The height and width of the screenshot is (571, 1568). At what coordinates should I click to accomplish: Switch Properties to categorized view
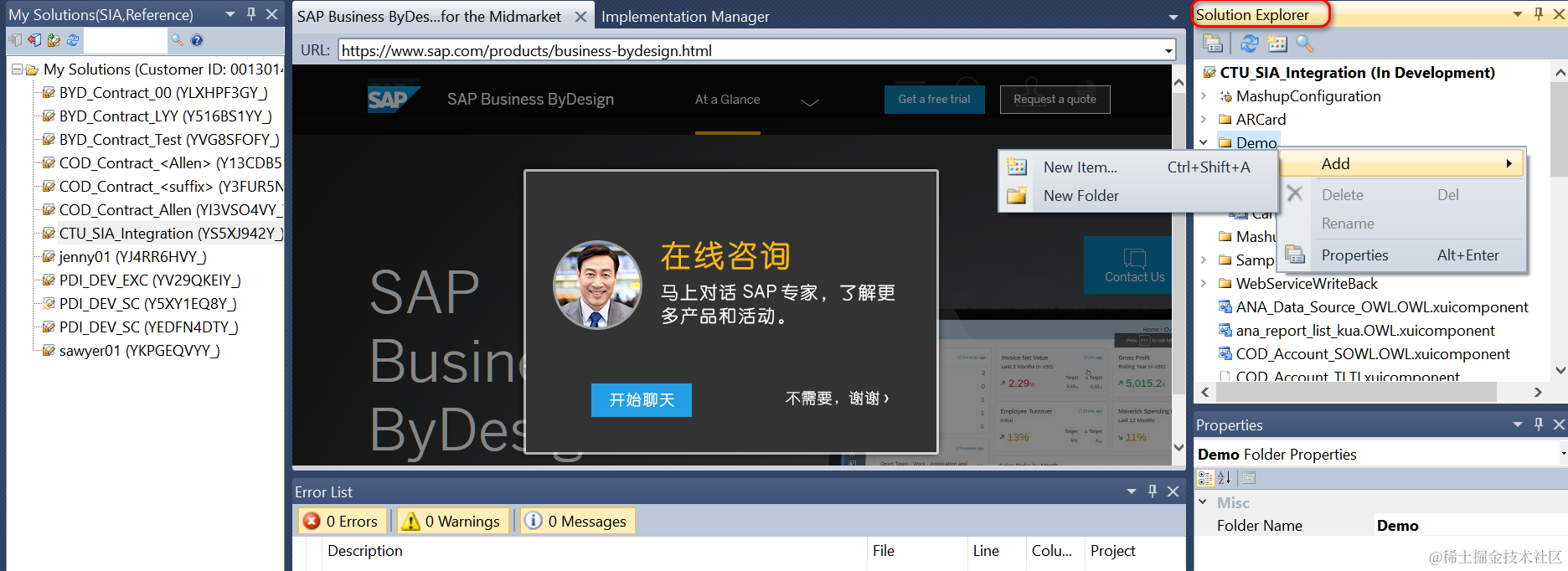[1205, 478]
